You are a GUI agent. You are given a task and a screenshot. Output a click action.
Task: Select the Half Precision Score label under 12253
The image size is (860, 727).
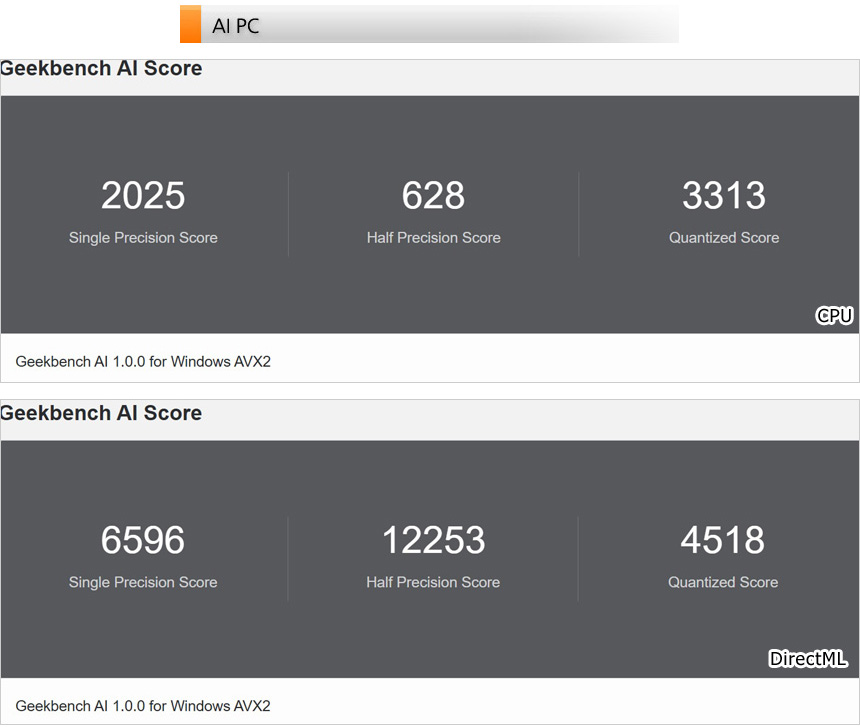coord(433,582)
